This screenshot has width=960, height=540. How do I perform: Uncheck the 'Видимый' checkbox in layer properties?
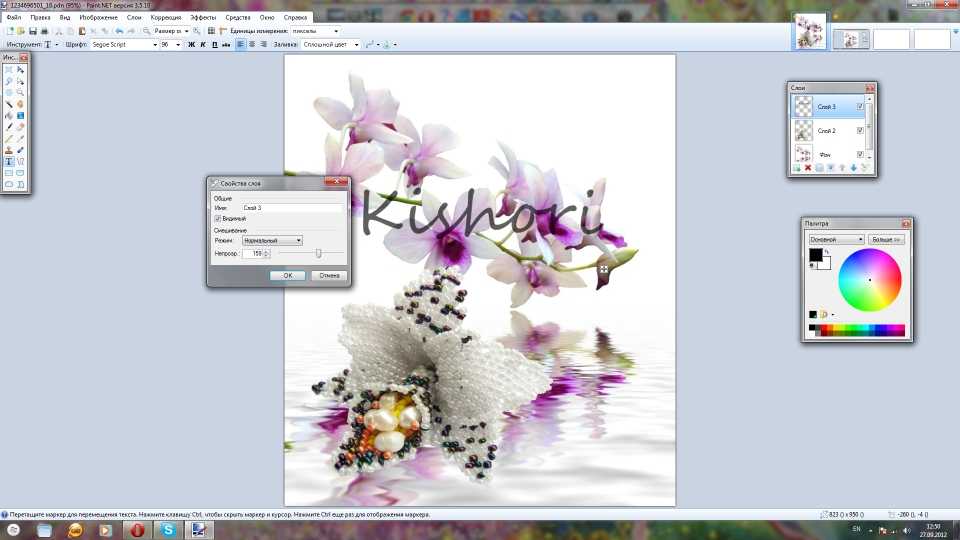point(219,218)
